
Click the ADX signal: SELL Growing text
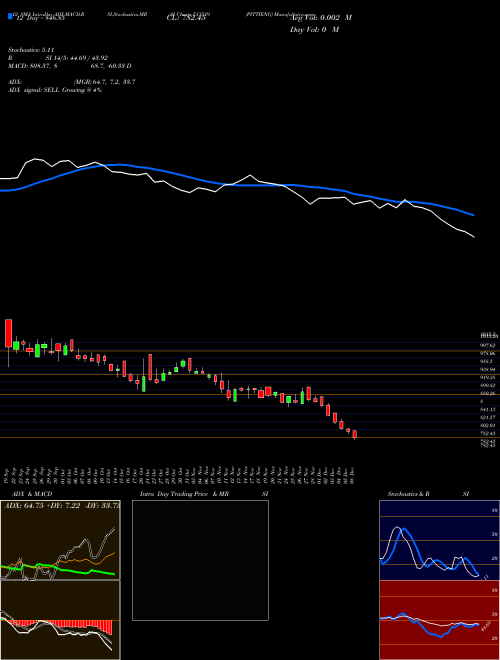55,90
